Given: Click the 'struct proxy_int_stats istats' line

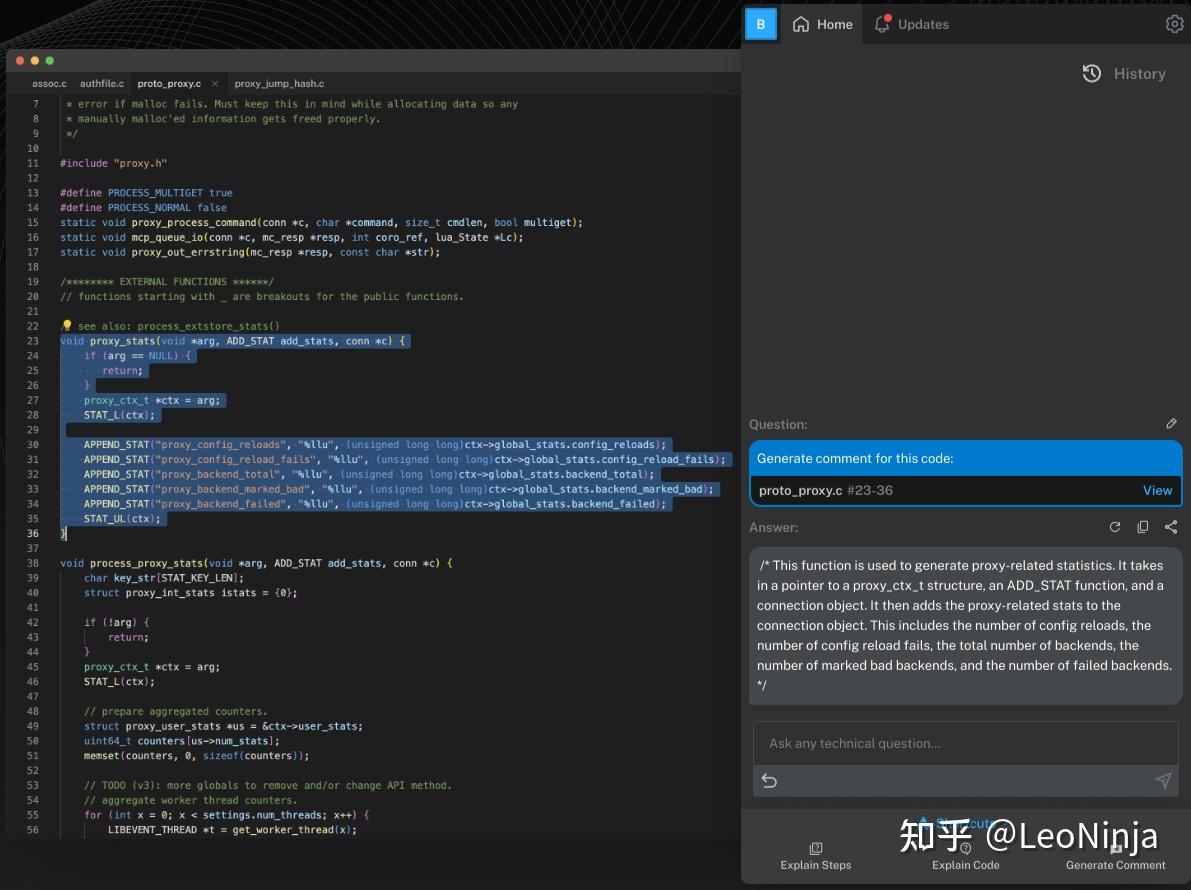Looking at the screenshot, I should point(191,593).
